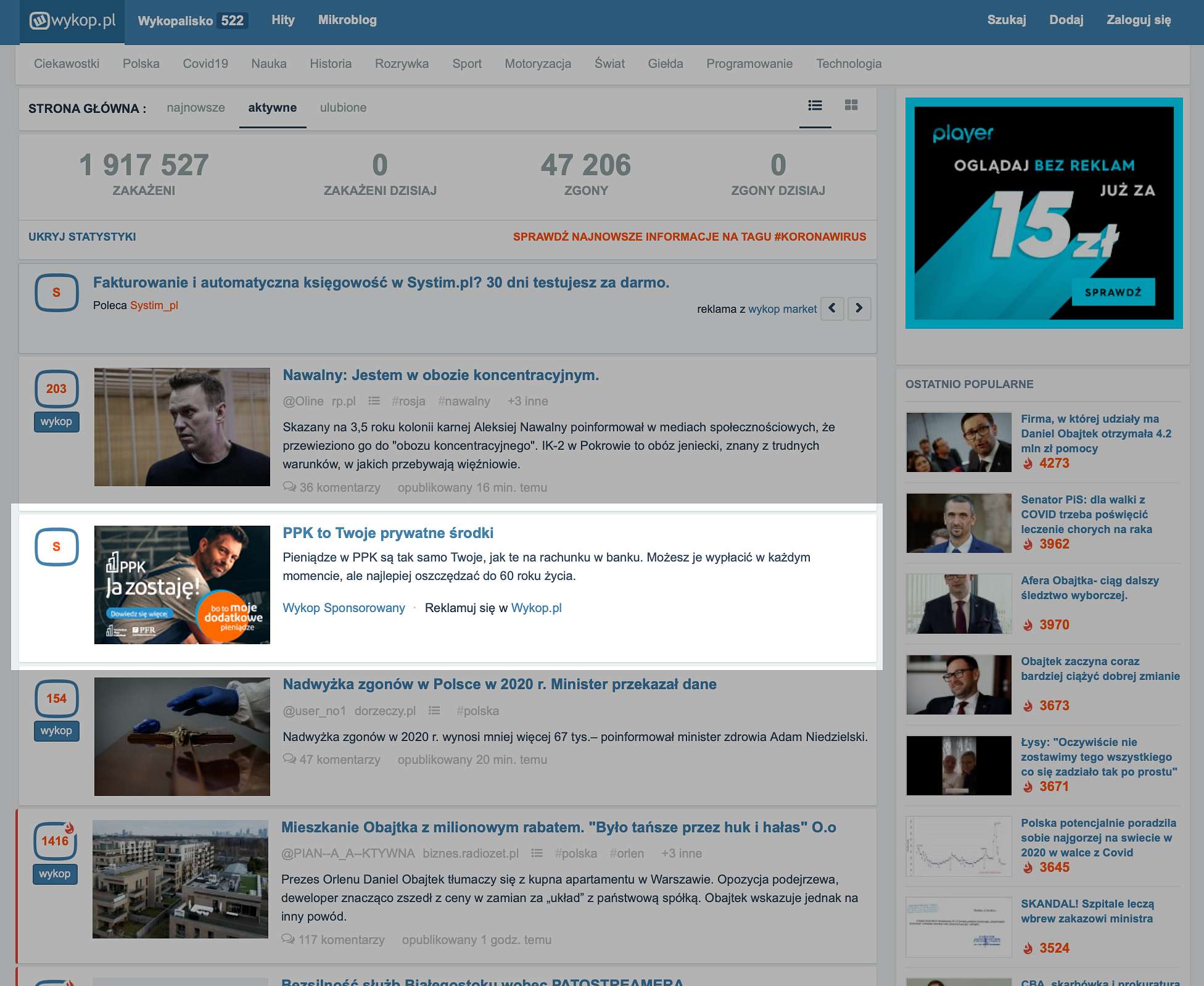
Task: Open related links icon on Mieszkanie Obajtka post
Action: (x=537, y=853)
